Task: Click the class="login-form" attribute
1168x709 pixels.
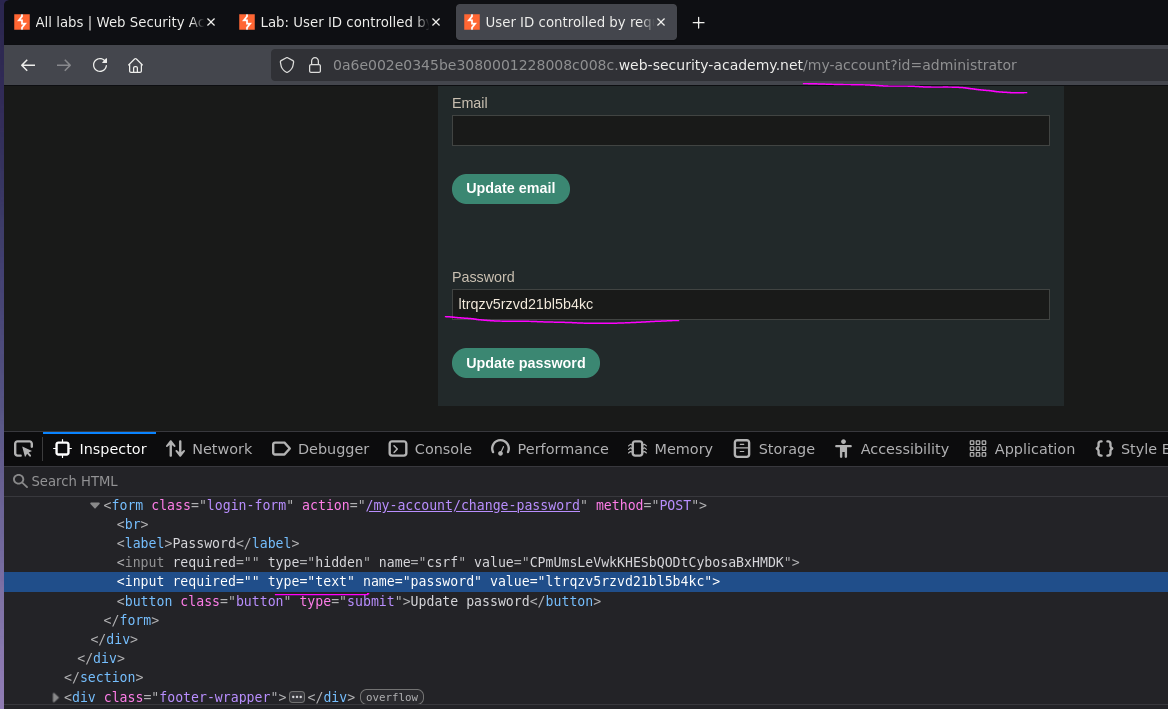Action: pos(223,506)
